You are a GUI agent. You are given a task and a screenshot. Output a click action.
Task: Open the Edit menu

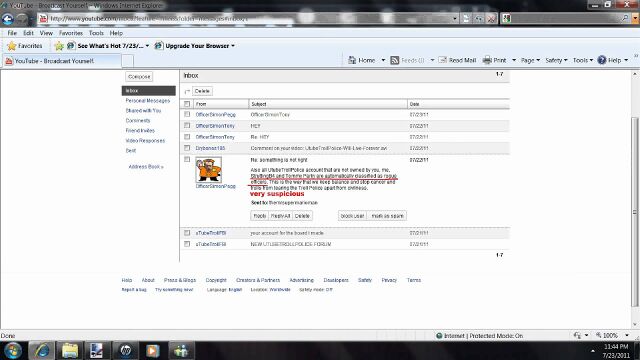coord(28,33)
